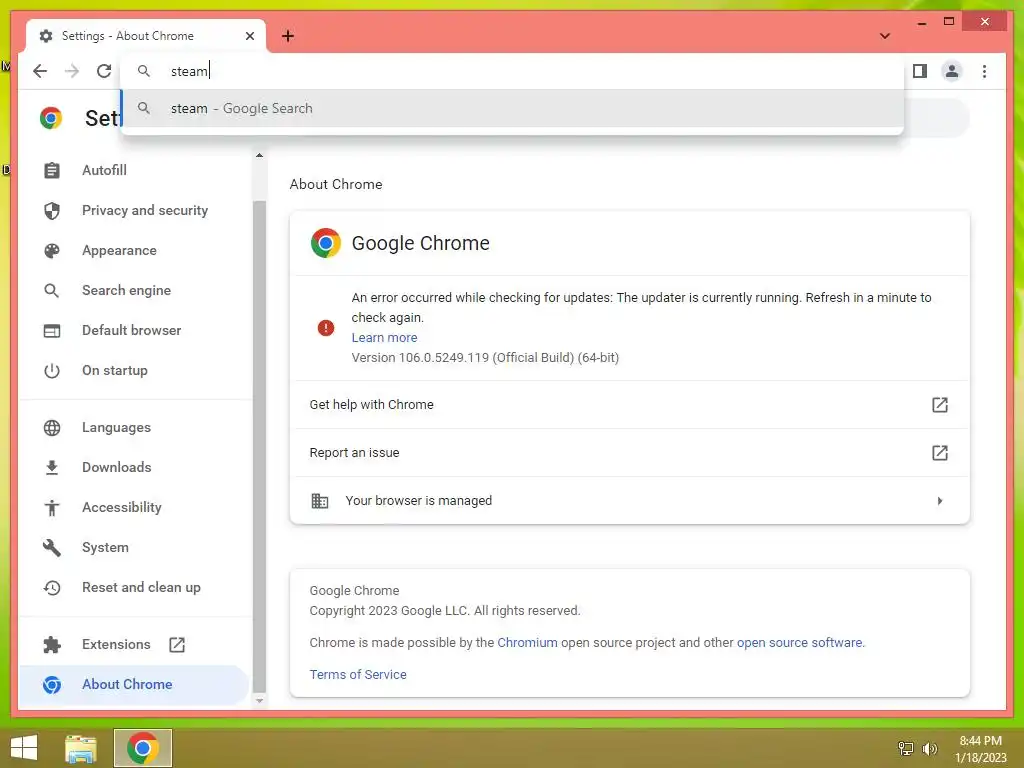The height and width of the screenshot is (768, 1024).
Task: Click the Chrome taskbar icon
Action: (x=142, y=748)
